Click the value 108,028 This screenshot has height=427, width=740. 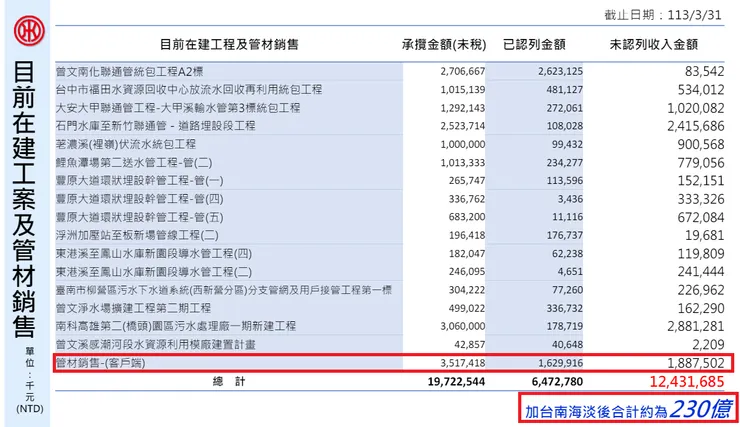coord(564,126)
